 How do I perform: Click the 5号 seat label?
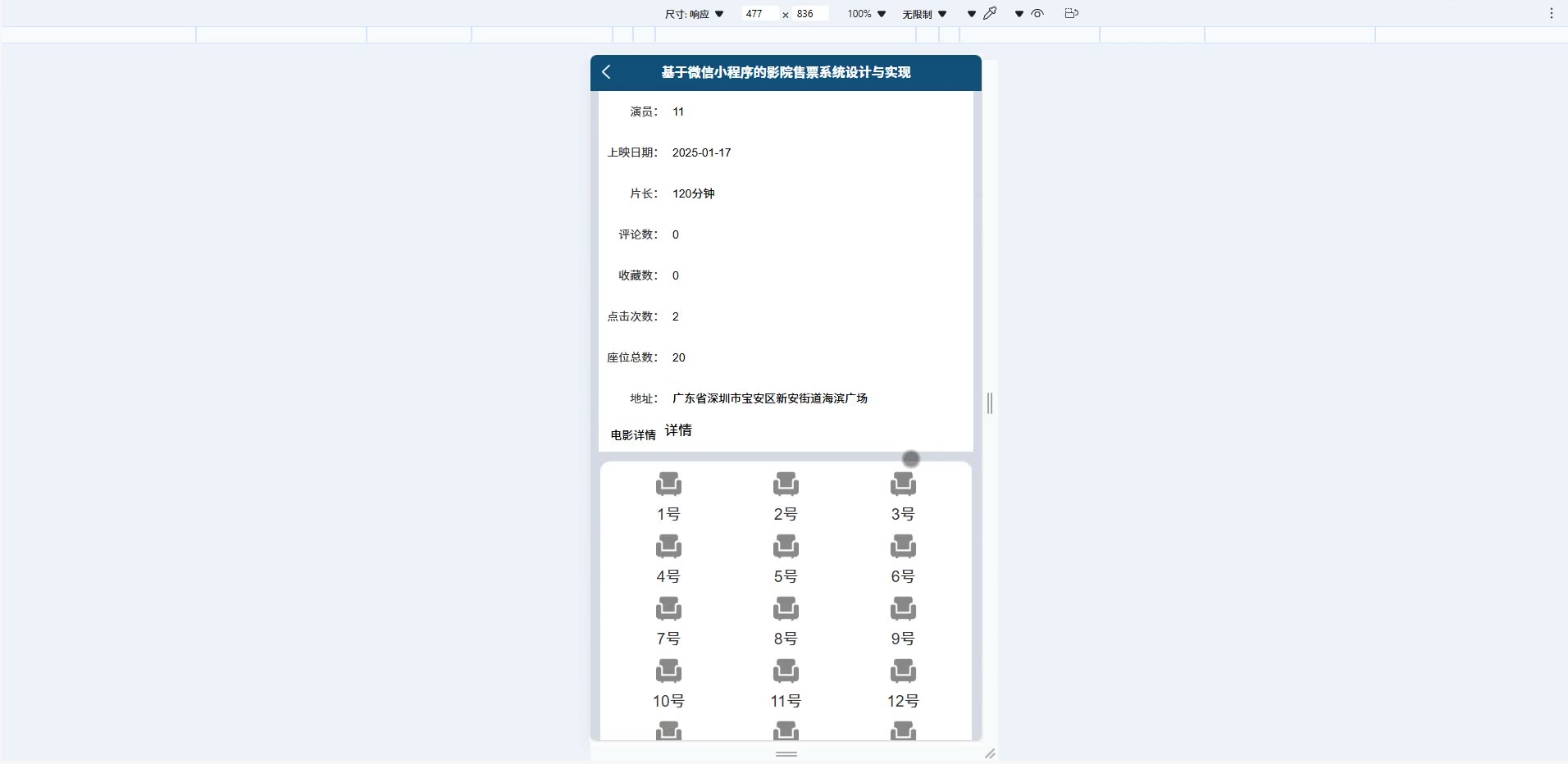(786, 576)
